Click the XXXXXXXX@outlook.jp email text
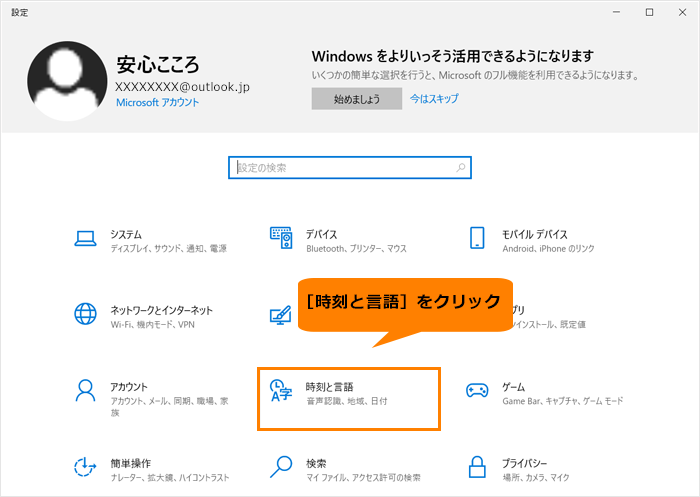700x497 pixels. 183,87
